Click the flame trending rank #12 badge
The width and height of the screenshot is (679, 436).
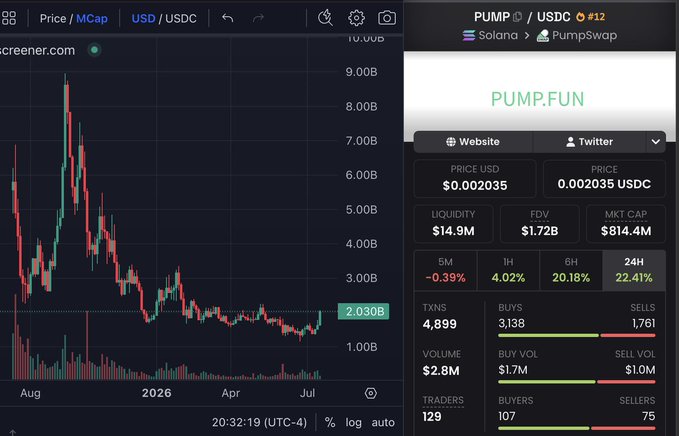590,17
